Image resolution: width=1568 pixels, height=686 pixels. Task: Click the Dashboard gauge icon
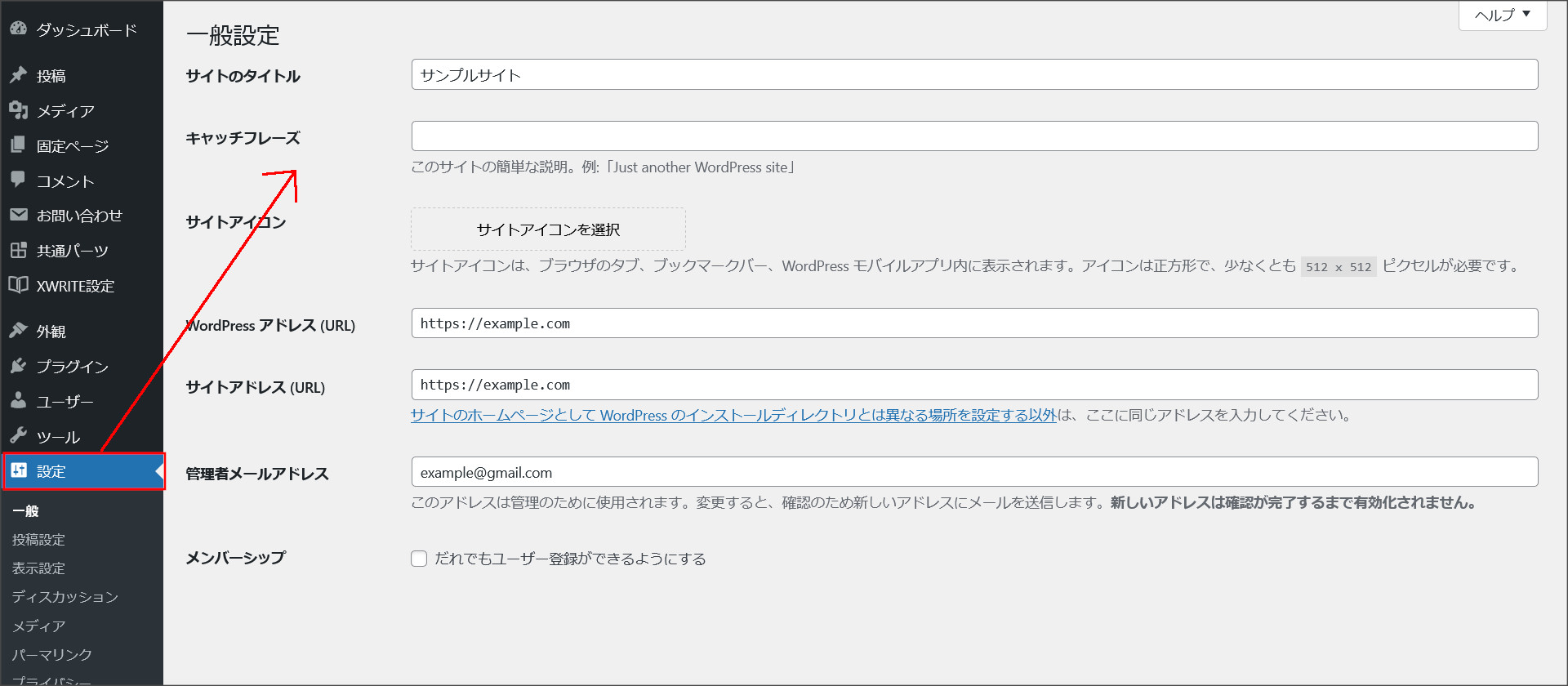point(18,29)
